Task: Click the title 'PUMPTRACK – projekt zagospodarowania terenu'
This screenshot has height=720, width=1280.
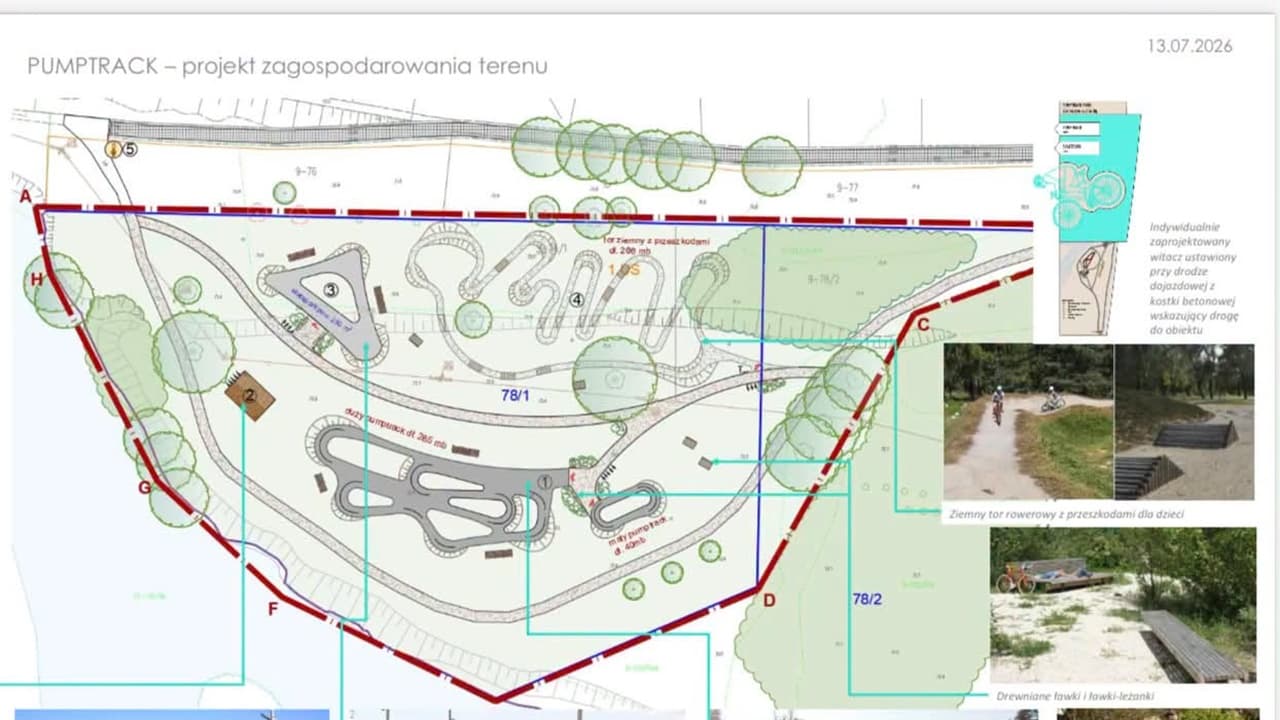Action: (287, 67)
